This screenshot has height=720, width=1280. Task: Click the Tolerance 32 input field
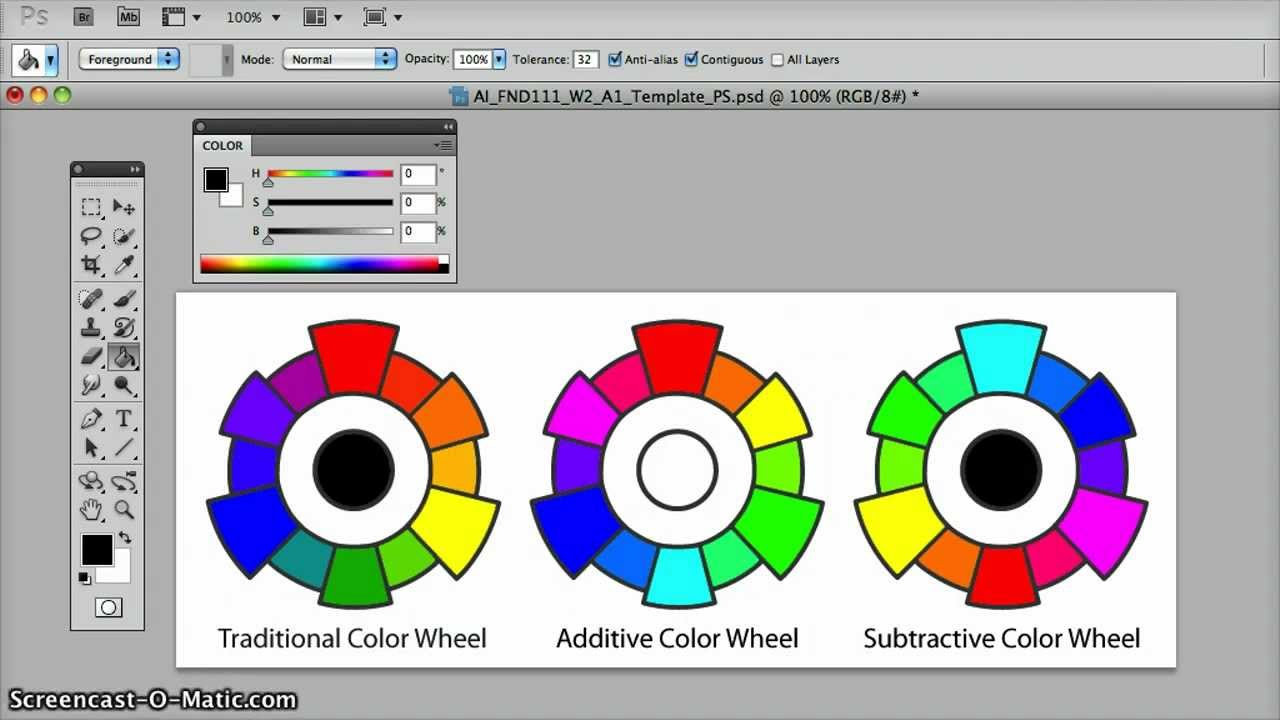pyautogui.click(x=585, y=59)
